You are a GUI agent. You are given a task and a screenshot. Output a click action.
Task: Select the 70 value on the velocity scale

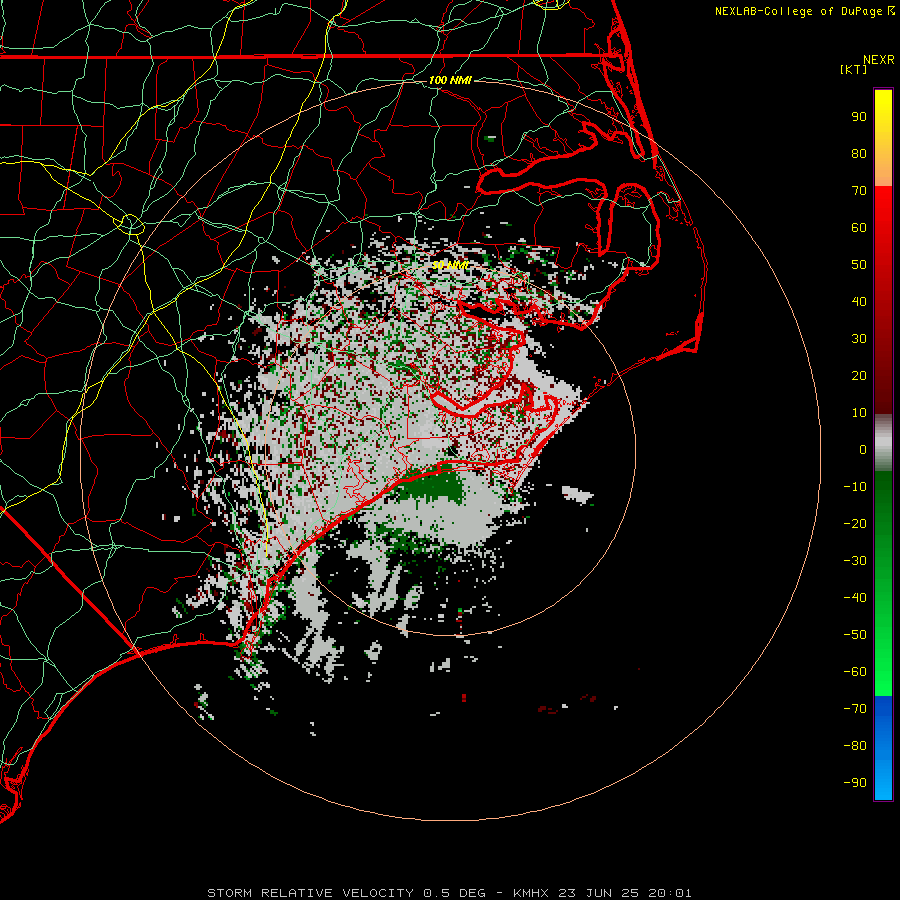pyautogui.click(x=859, y=191)
